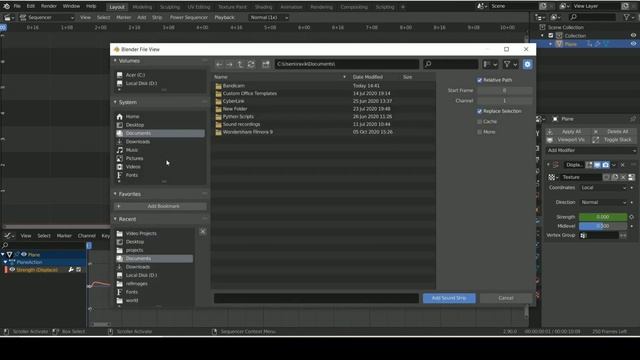The width and height of the screenshot is (640, 360).
Task: Open the File menu
Action: [x=17, y=6]
